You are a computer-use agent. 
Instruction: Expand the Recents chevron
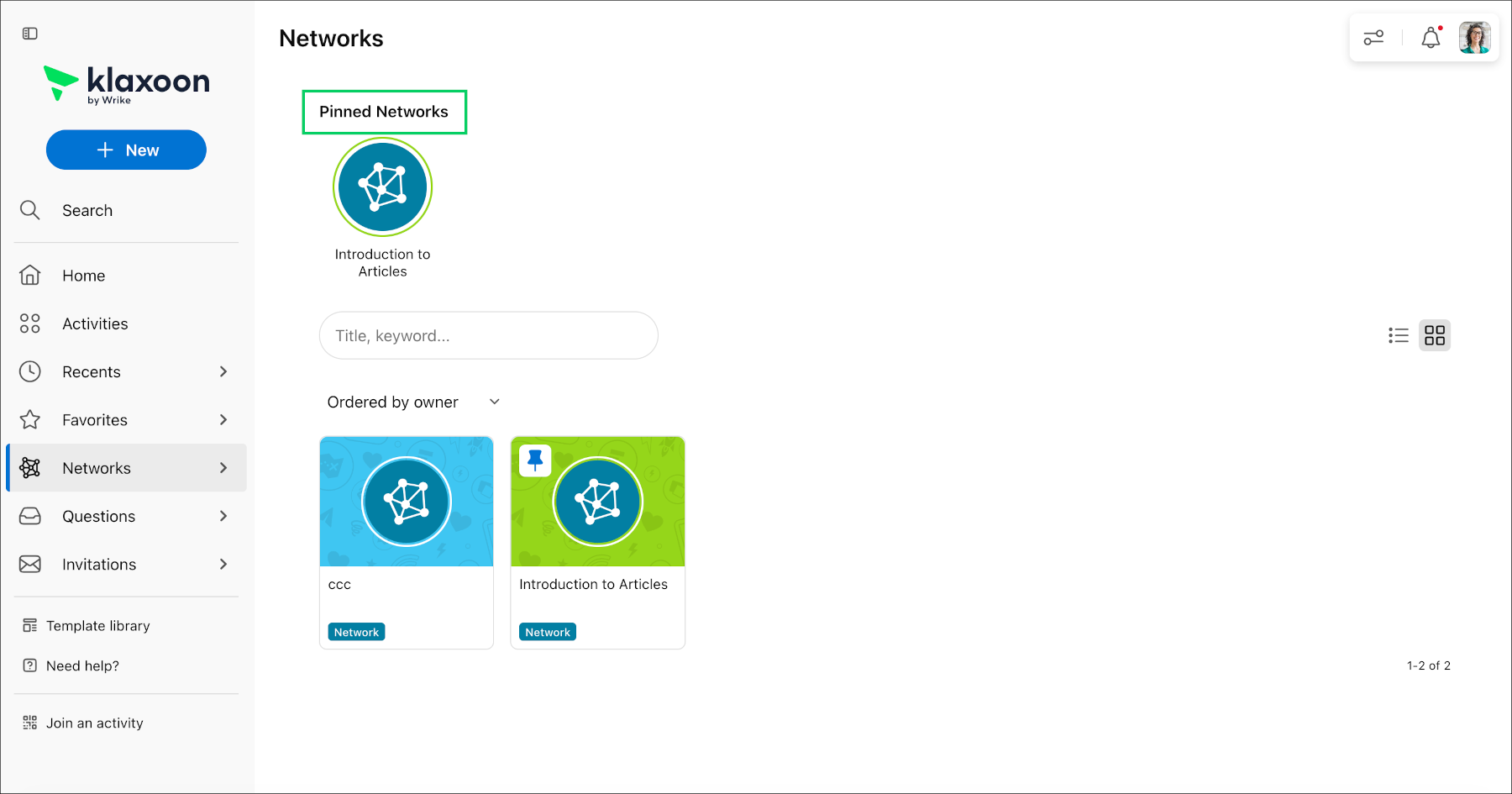[223, 371]
